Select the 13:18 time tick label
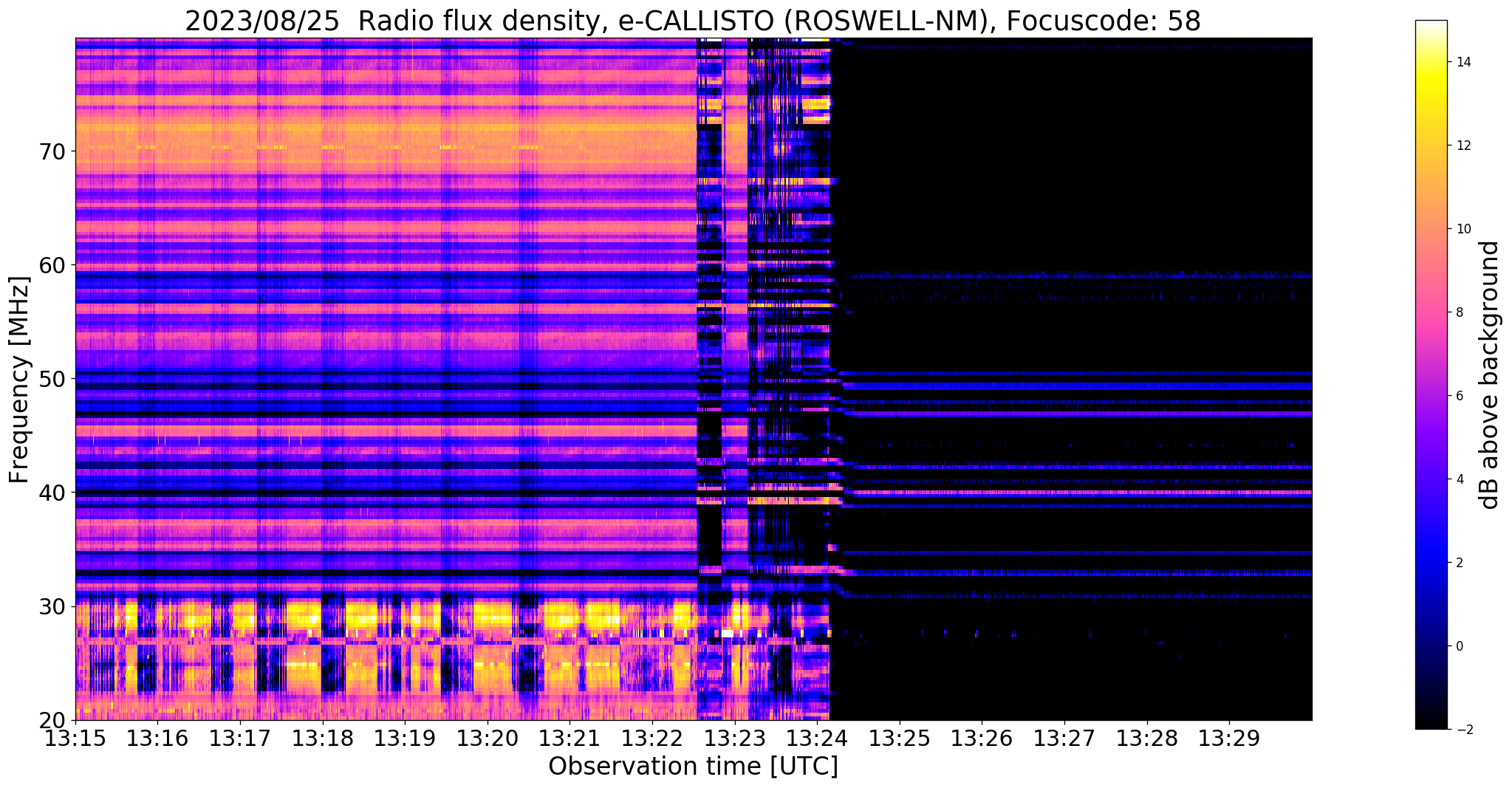1512x788 pixels. (x=323, y=738)
